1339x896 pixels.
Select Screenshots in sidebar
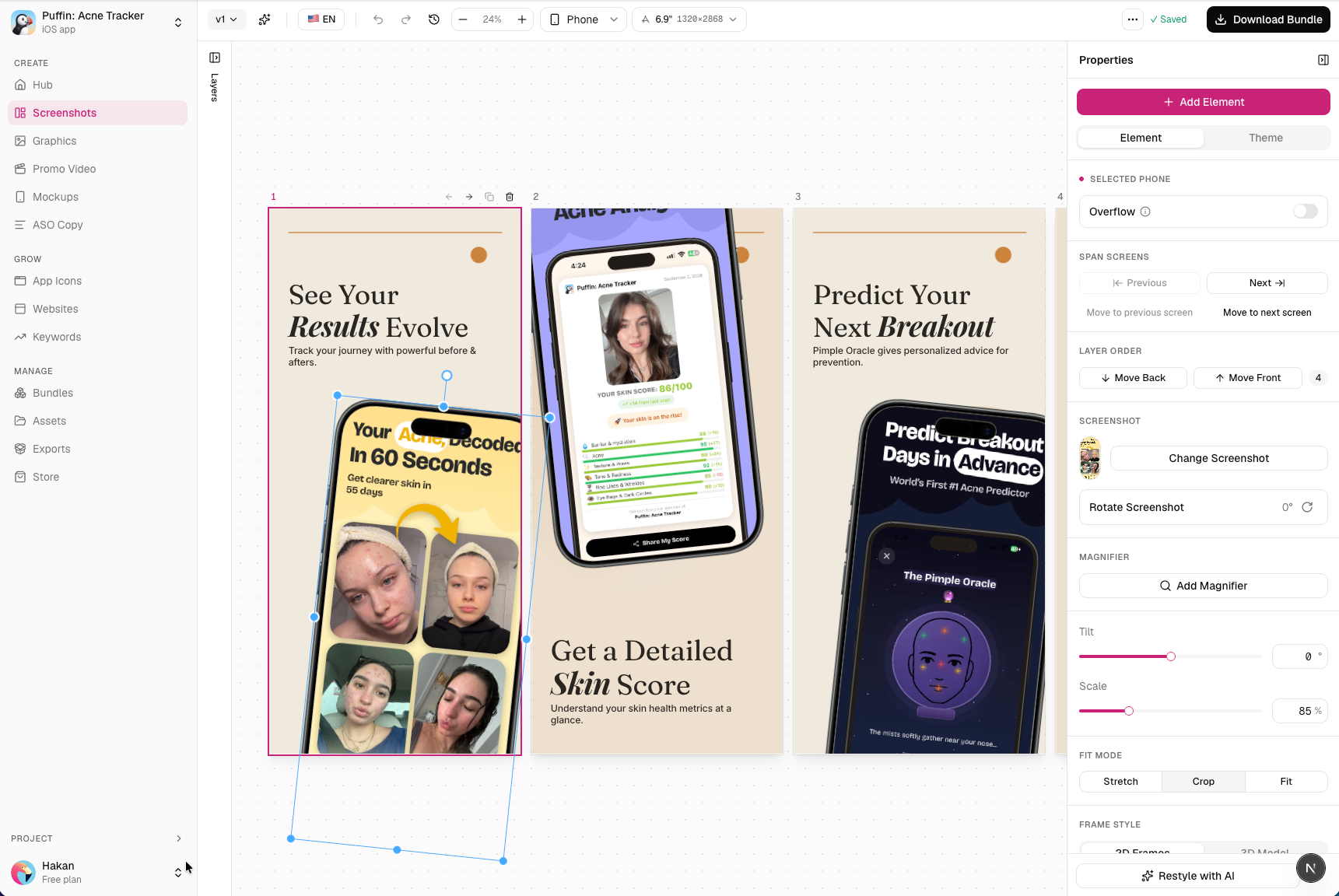pos(97,113)
